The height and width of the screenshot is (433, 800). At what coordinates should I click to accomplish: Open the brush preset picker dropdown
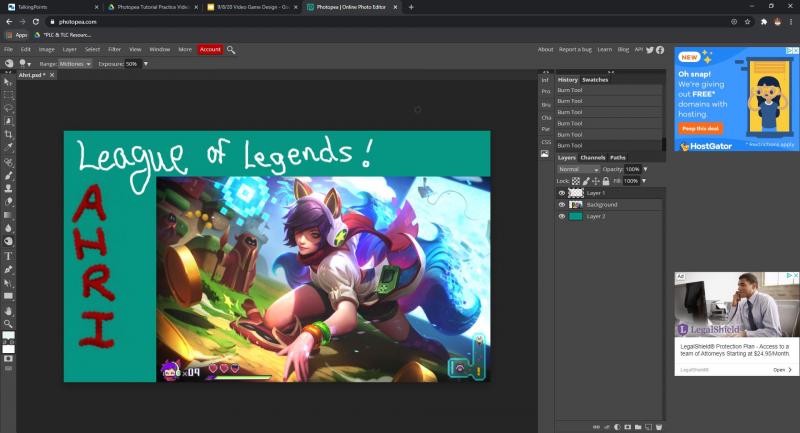click(x=24, y=63)
